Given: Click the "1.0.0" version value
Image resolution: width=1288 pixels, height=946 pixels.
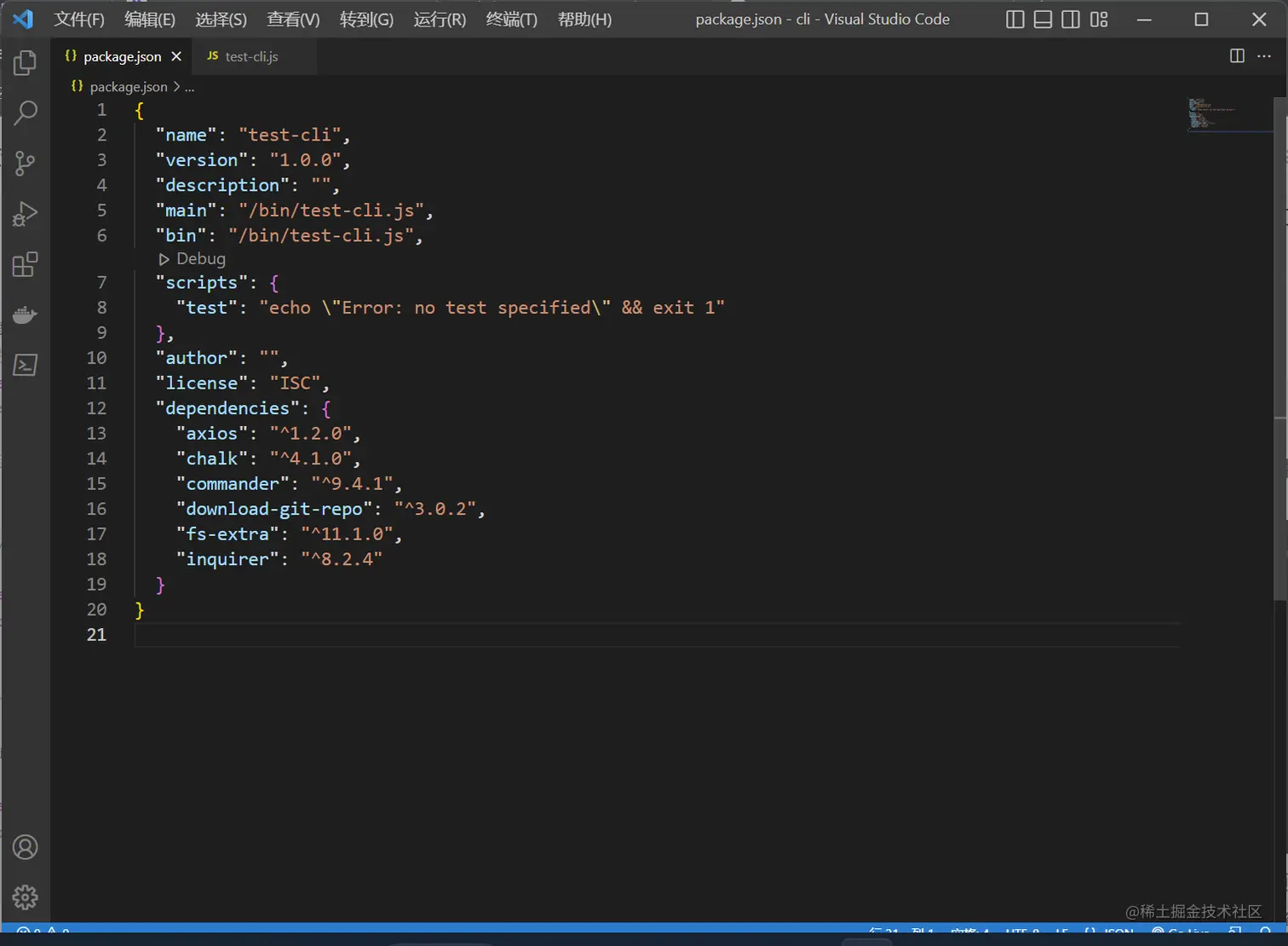Looking at the screenshot, I should tap(306, 159).
